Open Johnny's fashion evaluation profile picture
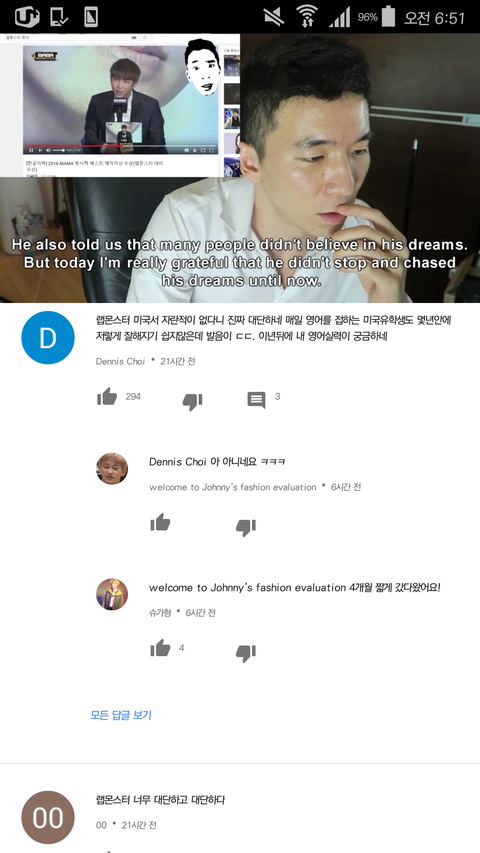 [112, 468]
